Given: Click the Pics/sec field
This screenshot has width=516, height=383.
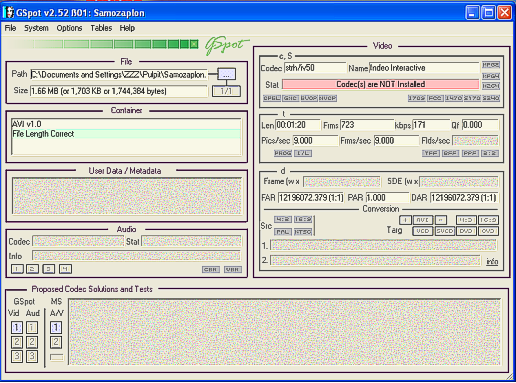Looking at the screenshot, I should coord(315,141).
